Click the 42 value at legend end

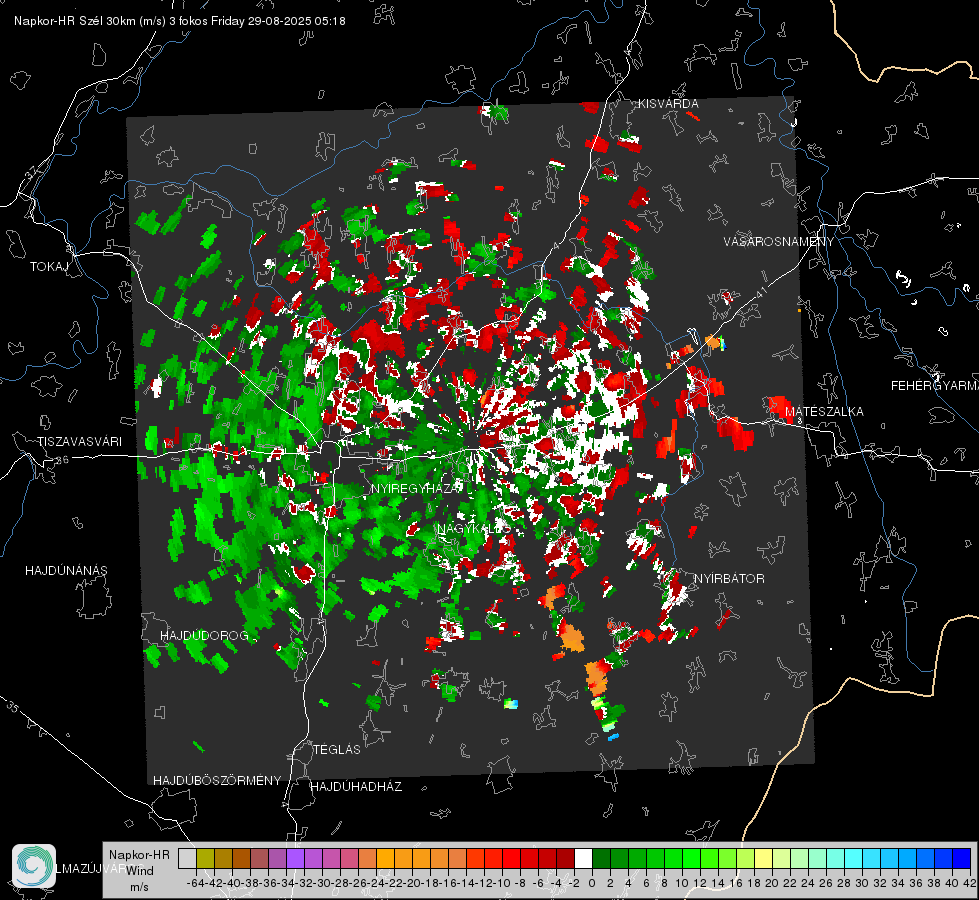(x=970, y=883)
